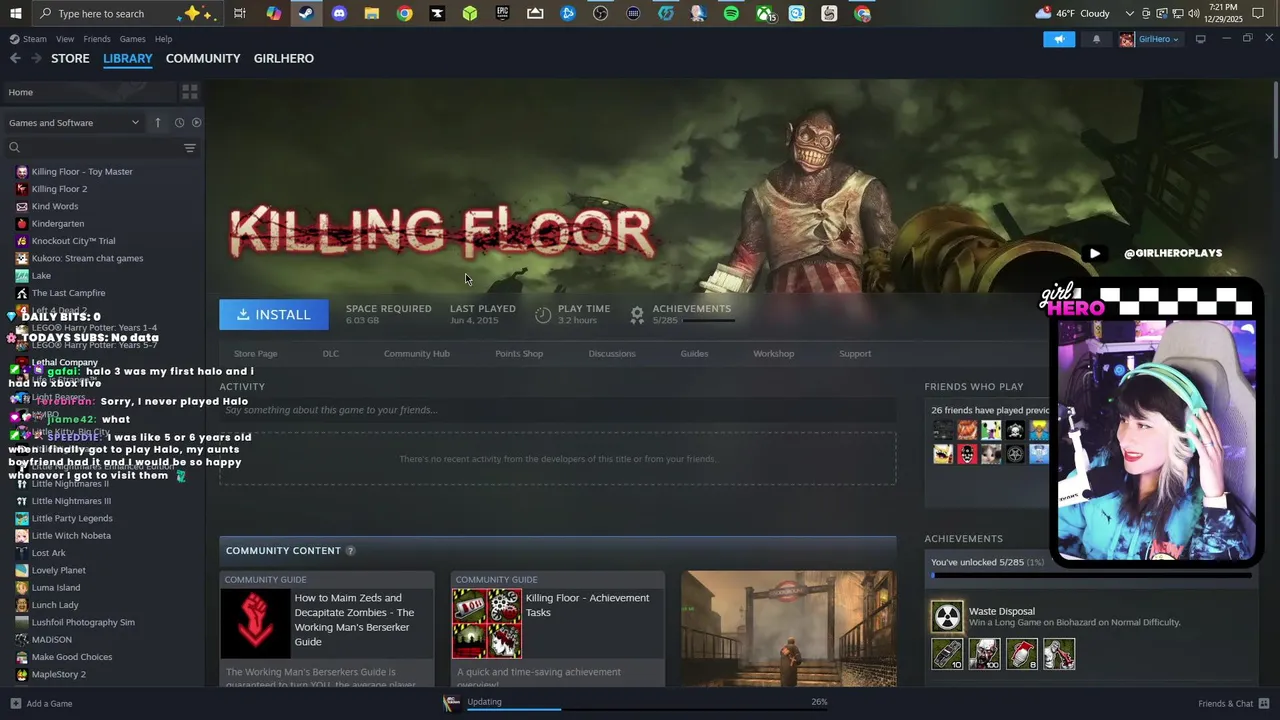Click the blue INSTALL button
Image resolution: width=1280 pixels, height=720 pixels.
(x=274, y=315)
